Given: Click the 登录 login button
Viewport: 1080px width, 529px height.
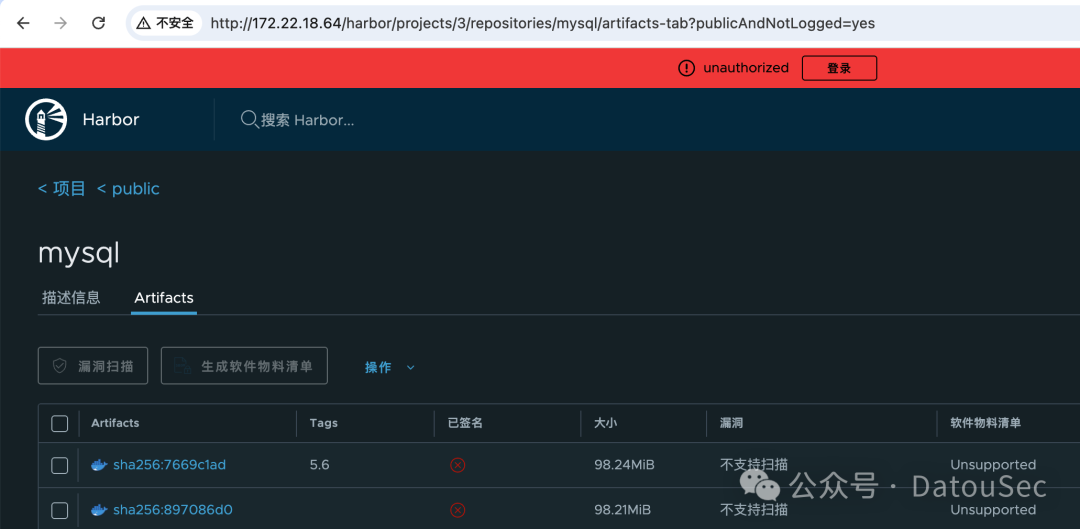Looking at the screenshot, I should point(839,68).
